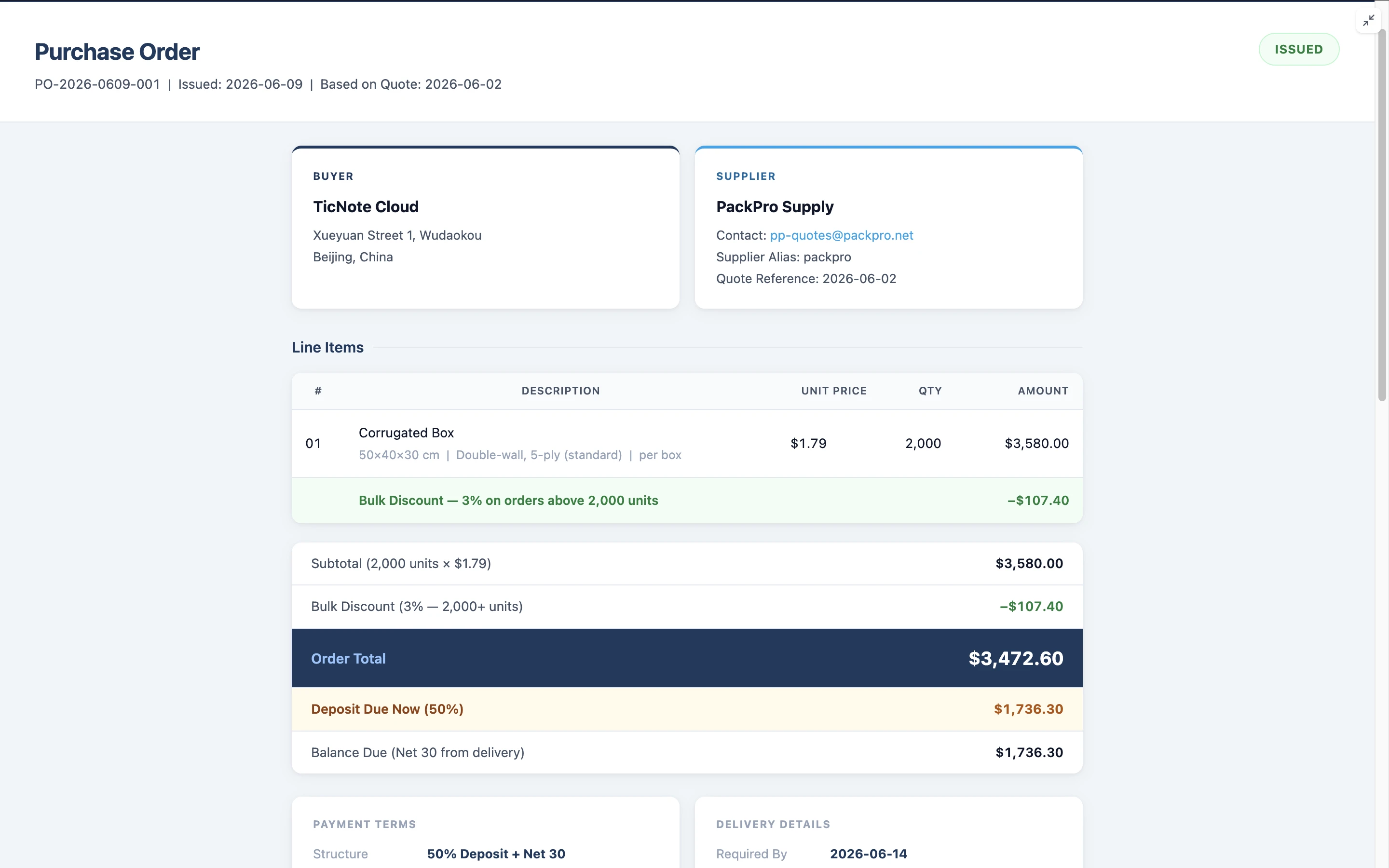This screenshot has height=868, width=1389.
Task: Click the $1,736.30 deposit amount
Action: tap(1028, 709)
